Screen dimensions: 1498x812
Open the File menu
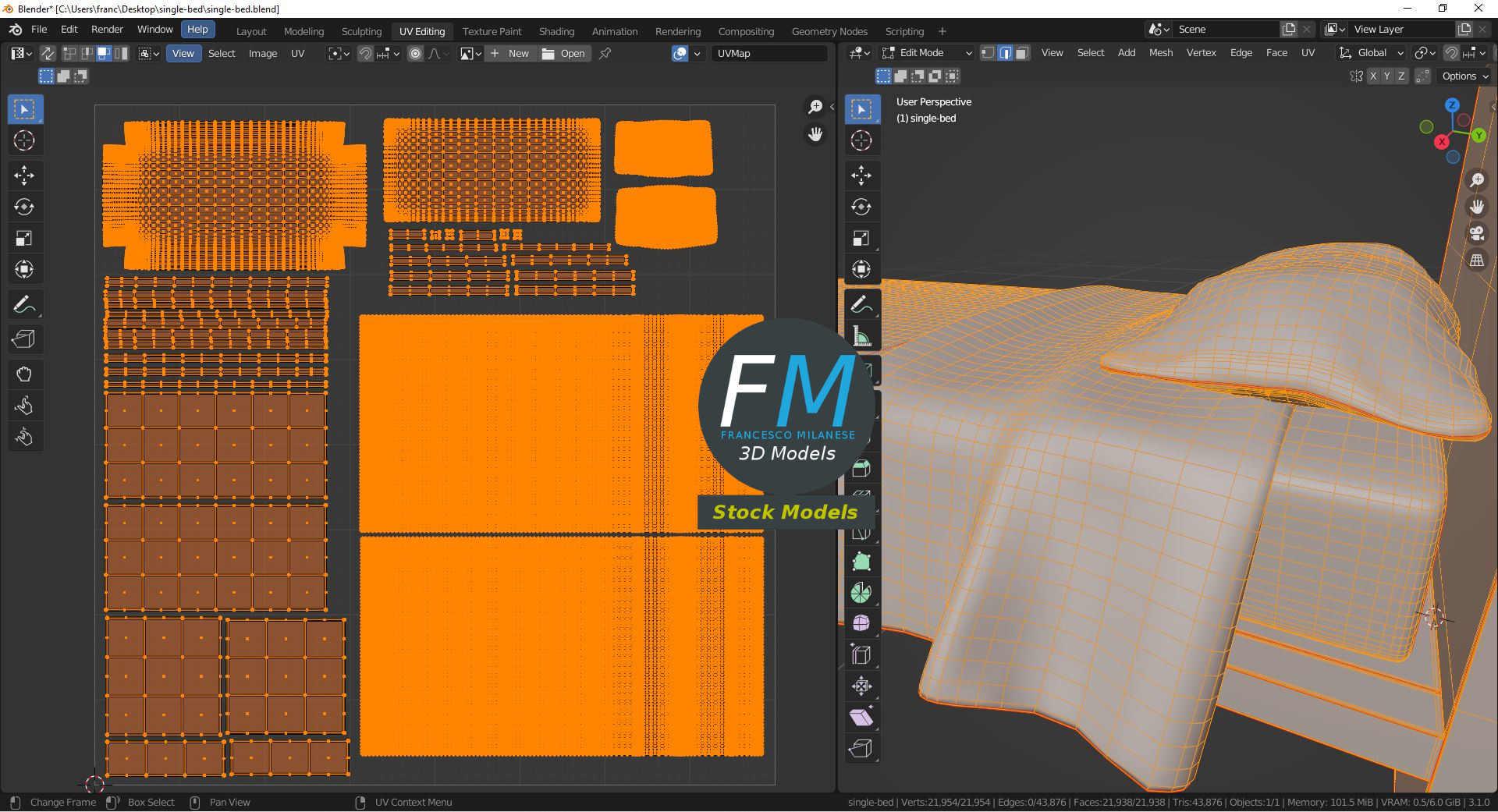[x=39, y=29]
